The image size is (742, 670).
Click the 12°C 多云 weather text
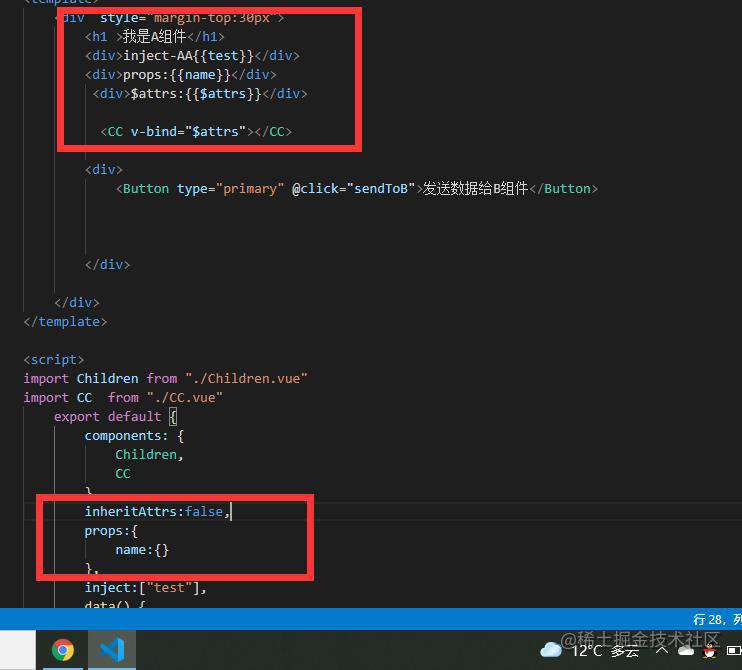[x=606, y=651]
